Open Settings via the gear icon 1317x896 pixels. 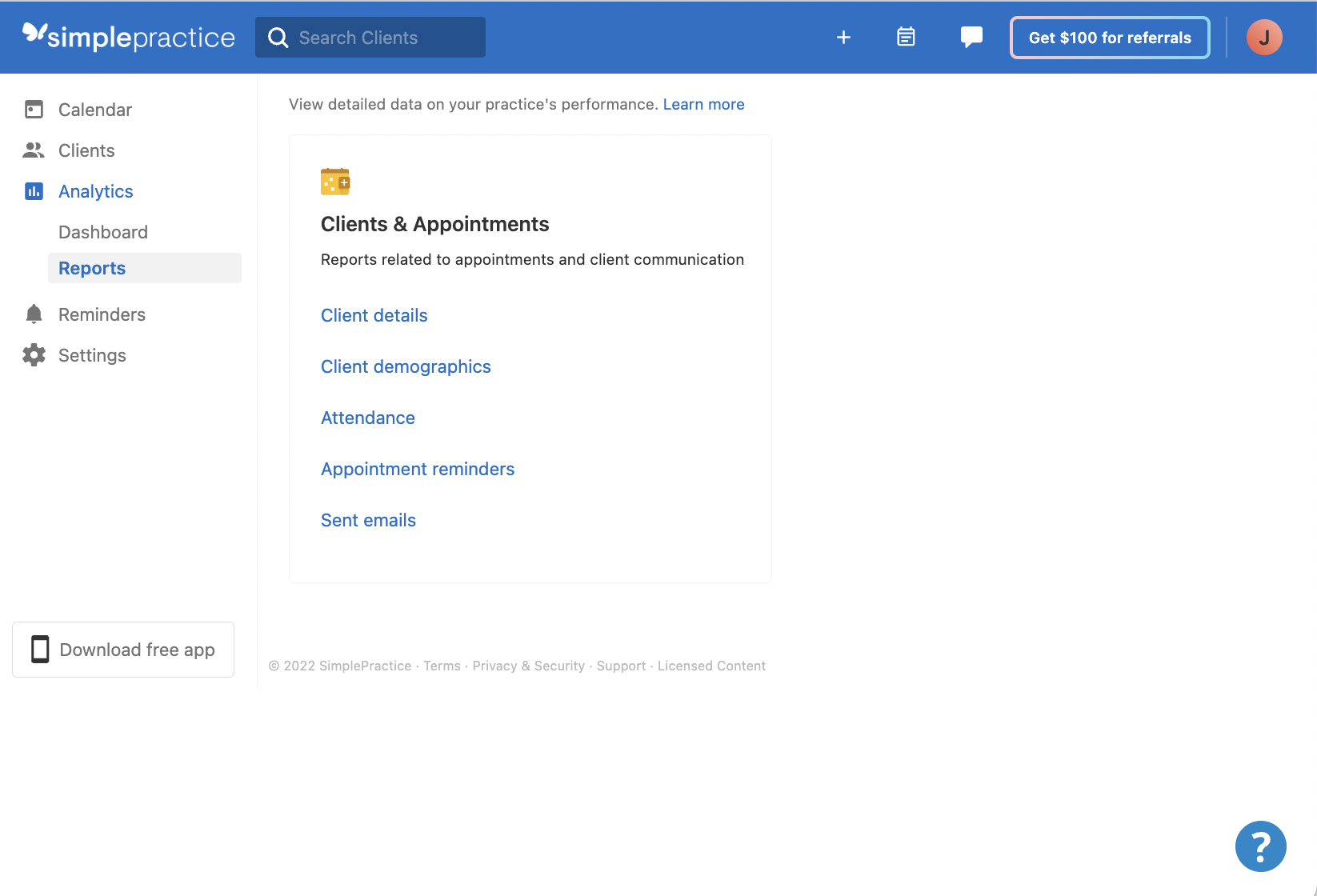pos(34,354)
